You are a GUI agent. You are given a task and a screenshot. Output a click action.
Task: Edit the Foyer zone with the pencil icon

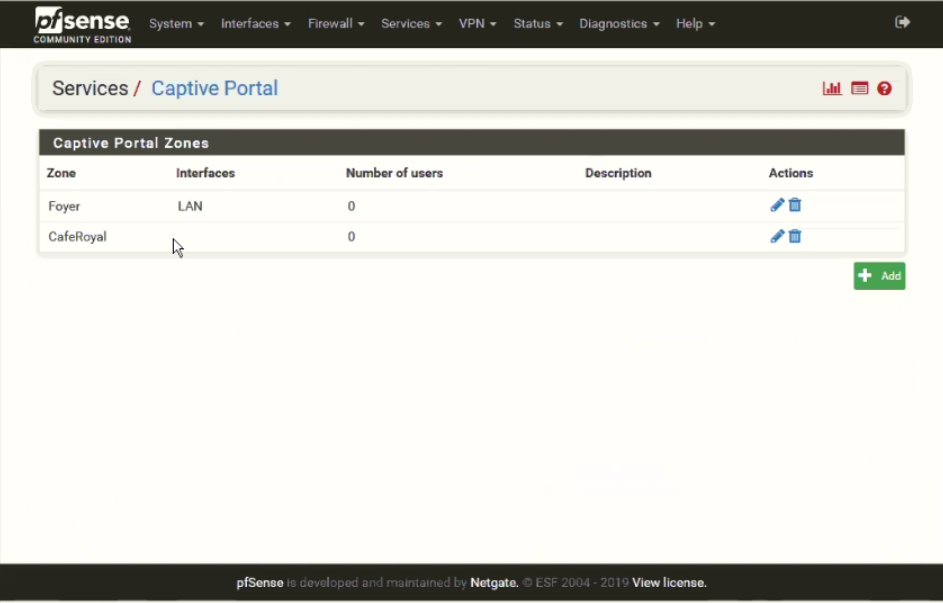776,205
